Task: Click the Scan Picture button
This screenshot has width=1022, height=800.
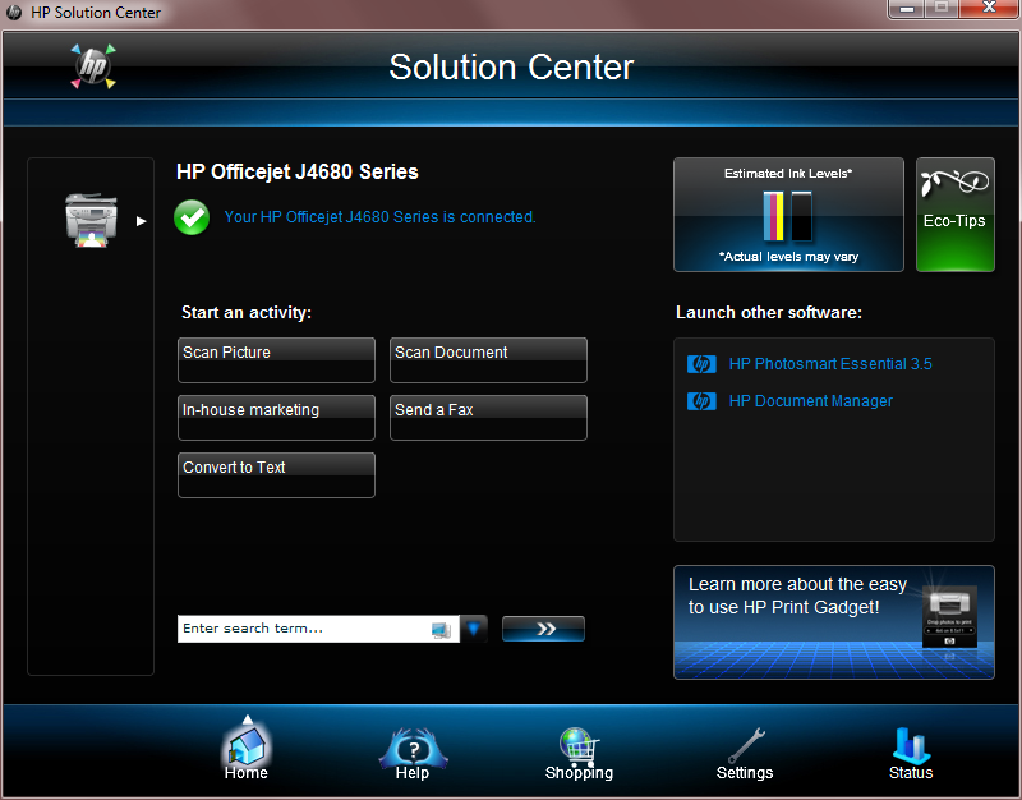Action: (276, 360)
